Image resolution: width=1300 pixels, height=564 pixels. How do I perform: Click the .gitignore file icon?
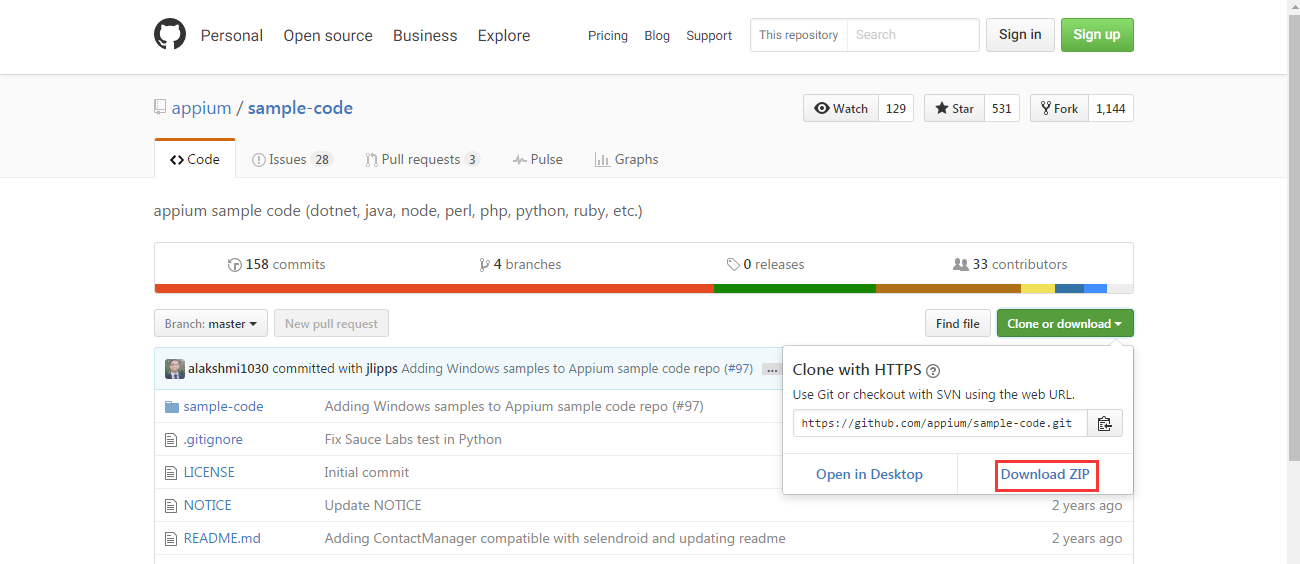pyautogui.click(x=171, y=440)
